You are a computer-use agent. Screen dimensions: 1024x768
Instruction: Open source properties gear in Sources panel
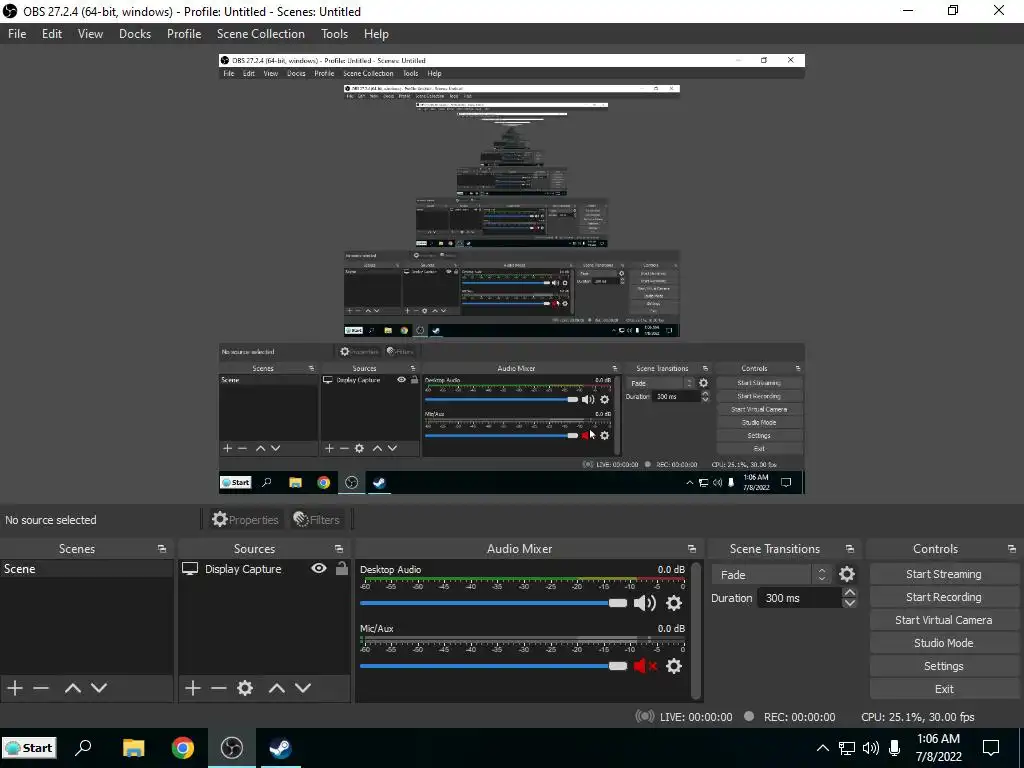pos(245,688)
